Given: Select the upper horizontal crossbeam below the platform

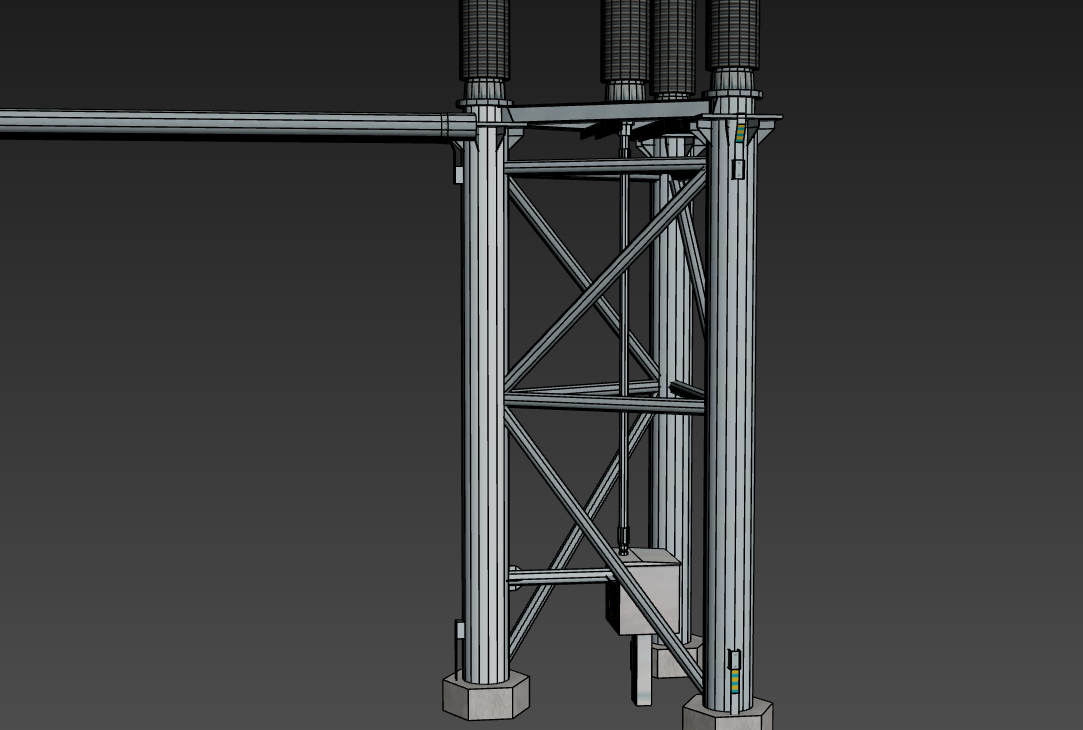Looking at the screenshot, I should (x=600, y=166).
